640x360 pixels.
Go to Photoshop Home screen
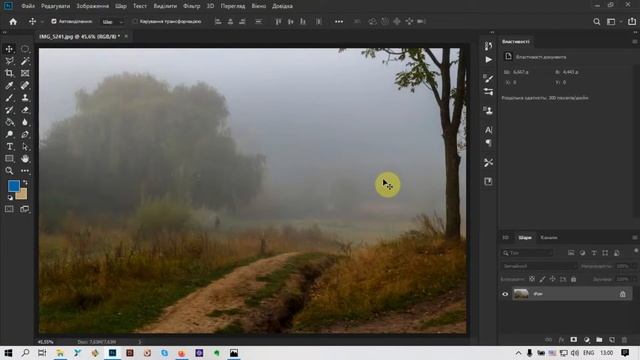click(13, 22)
